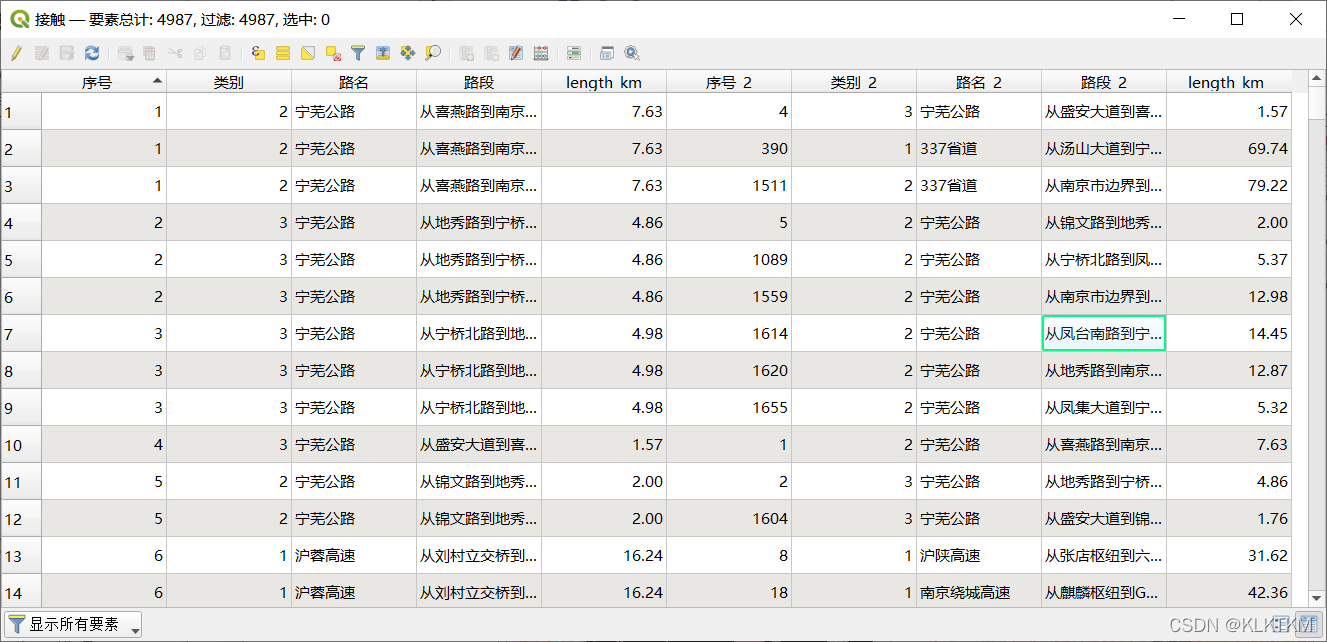Click the paste features clipboard icon

coord(225,53)
